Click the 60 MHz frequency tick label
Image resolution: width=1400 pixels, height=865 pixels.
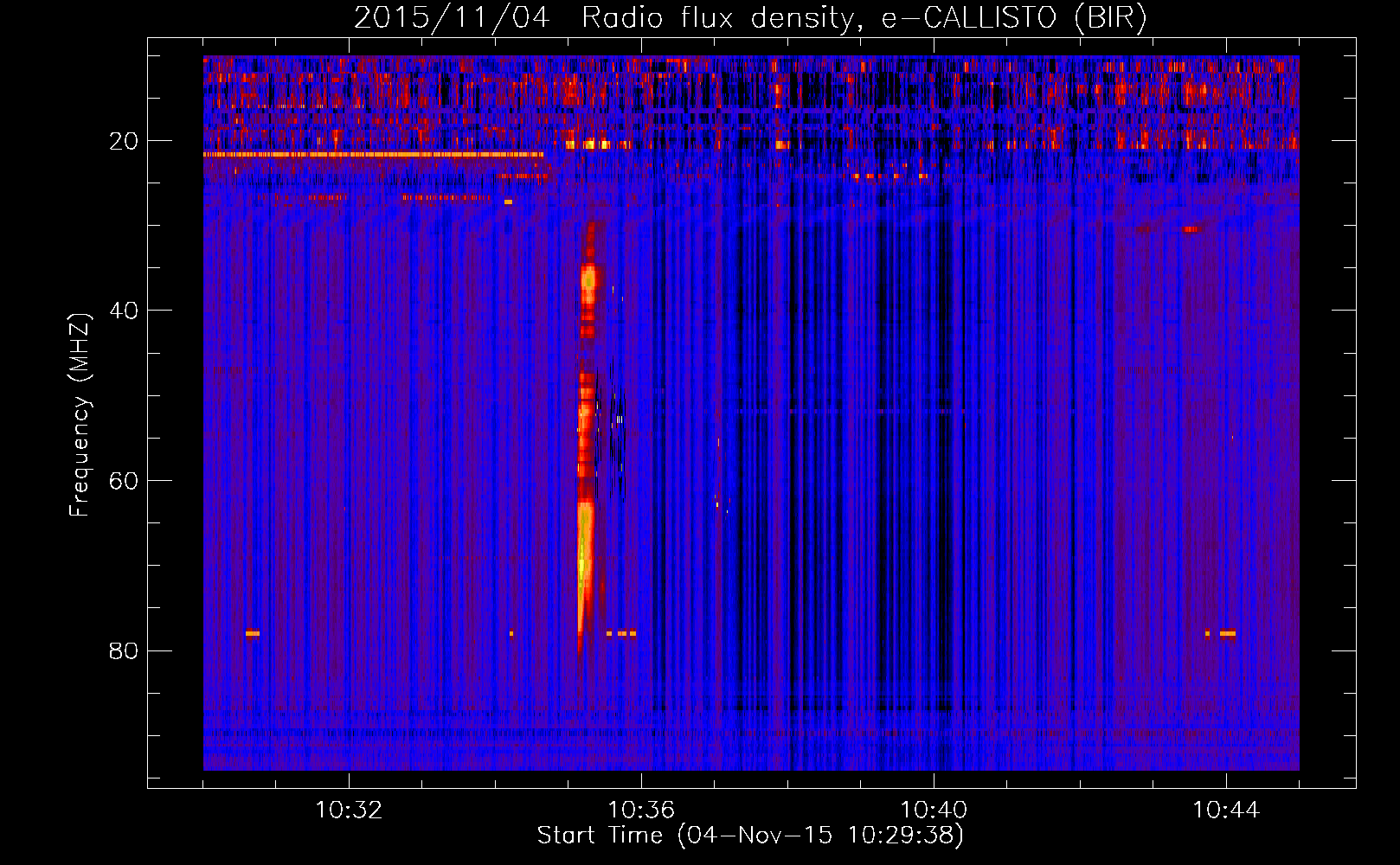124,481
